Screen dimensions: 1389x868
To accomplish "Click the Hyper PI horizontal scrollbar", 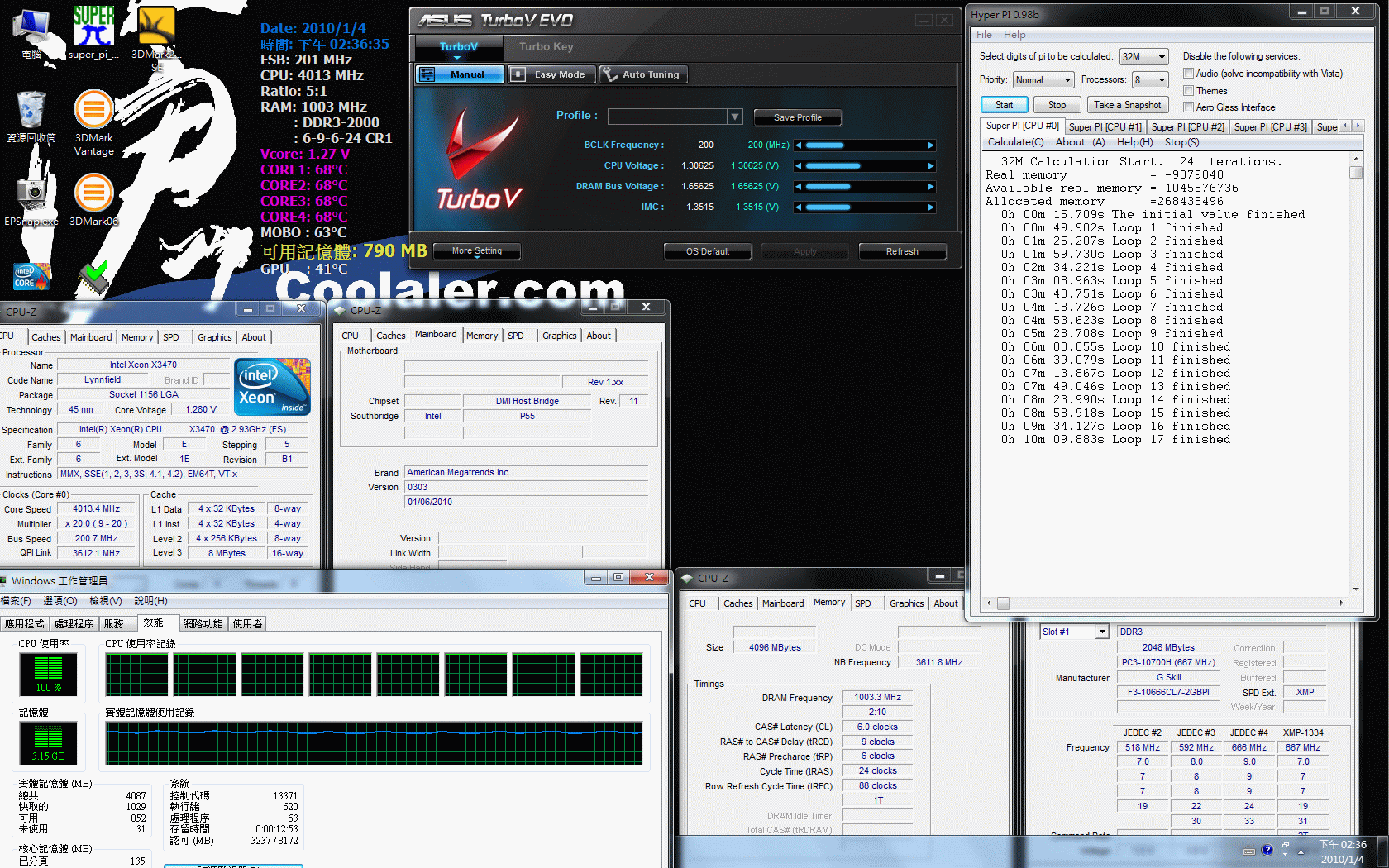I will [1165, 603].
